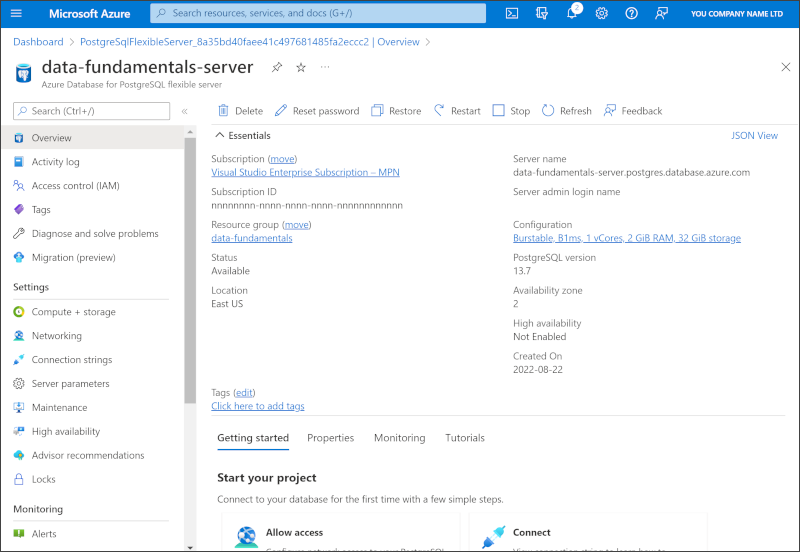Click move link next to Resource group
The image size is (800, 552).
click(296, 224)
